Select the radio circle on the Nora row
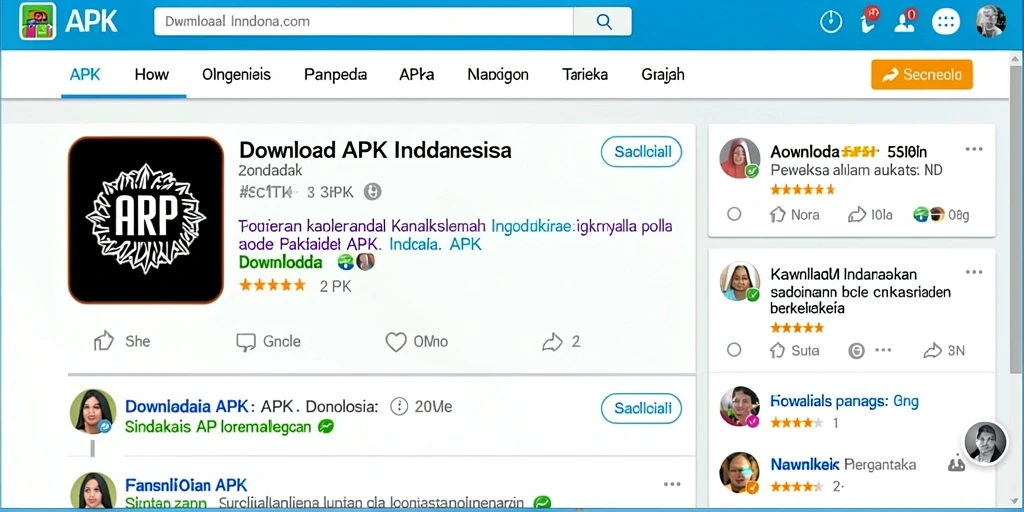1024x512 pixels. pos(734,214)
